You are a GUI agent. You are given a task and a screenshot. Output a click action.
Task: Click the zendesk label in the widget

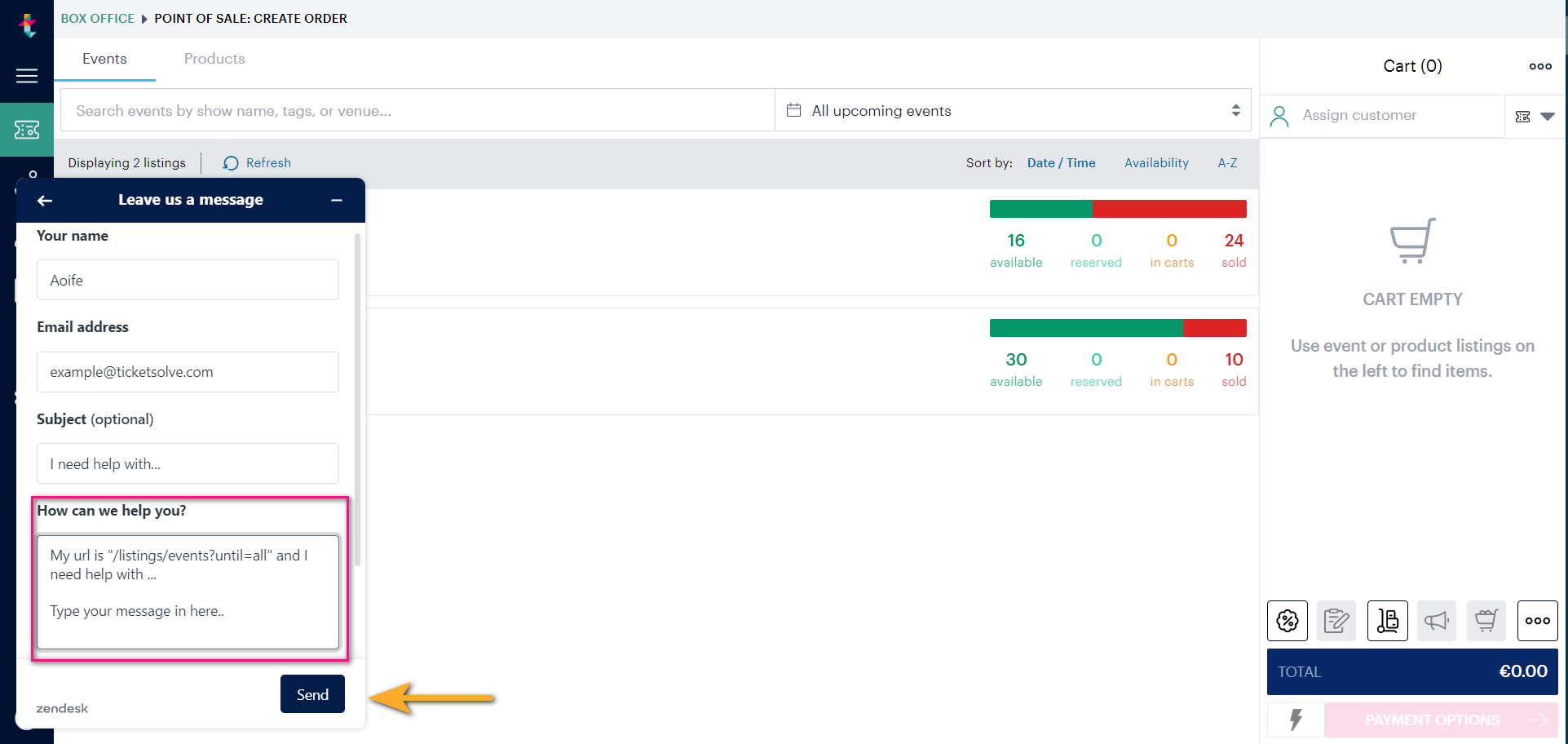[62, 708]
